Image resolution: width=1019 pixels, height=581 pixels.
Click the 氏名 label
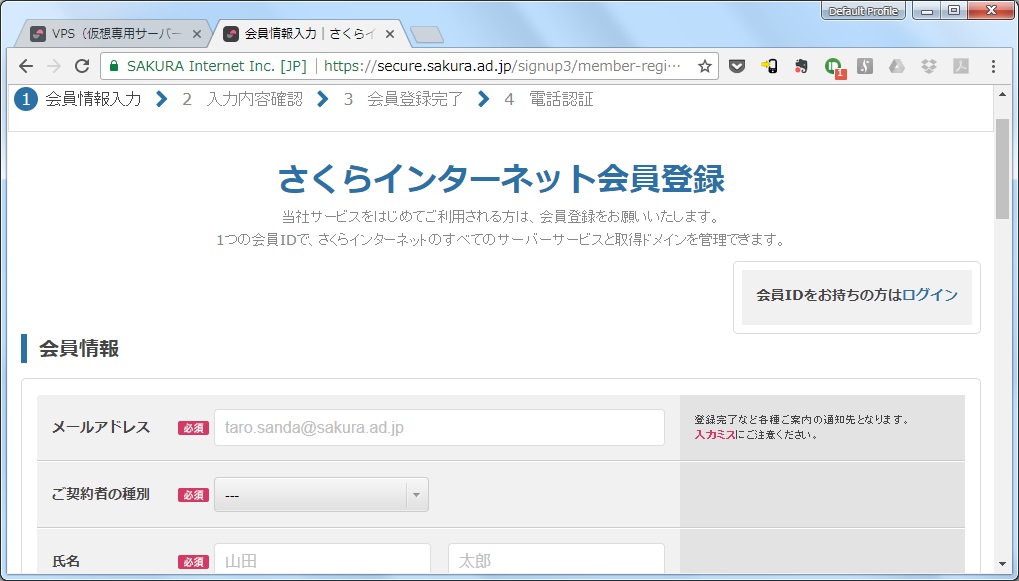point(66,561)
